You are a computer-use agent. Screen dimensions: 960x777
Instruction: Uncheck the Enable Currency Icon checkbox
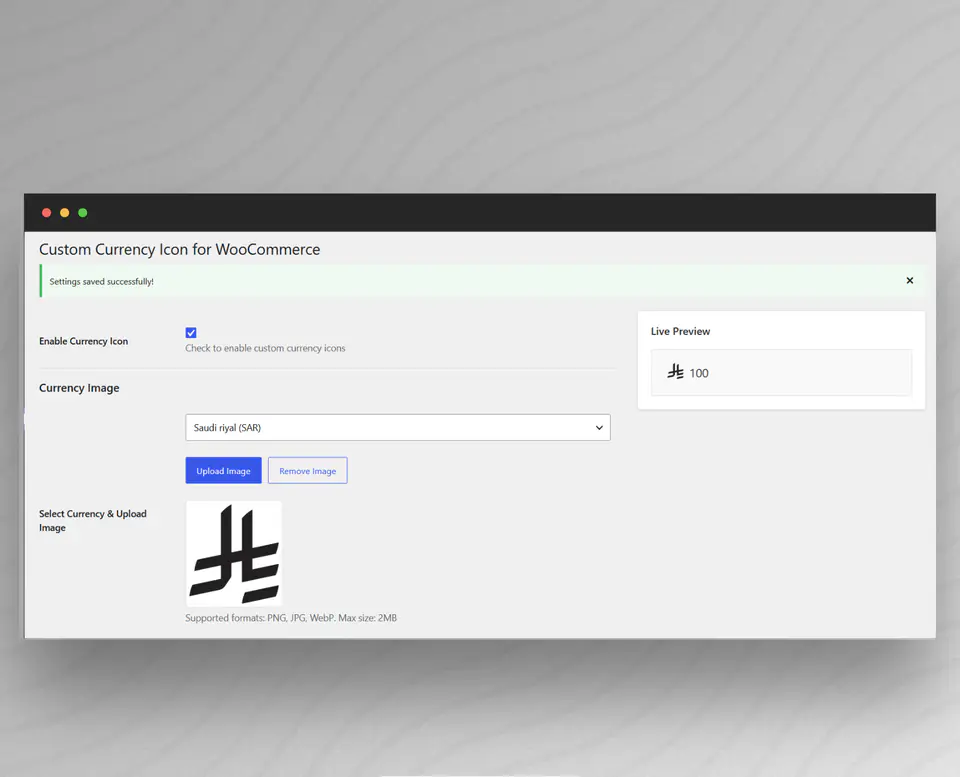click(191, 332)
